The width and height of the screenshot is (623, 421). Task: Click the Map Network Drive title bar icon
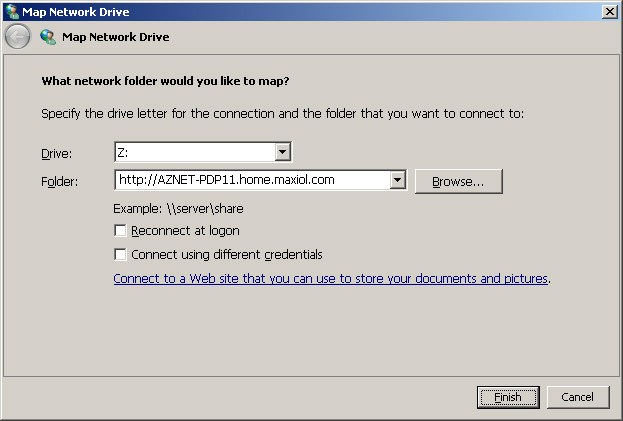[x=11, y=10]
